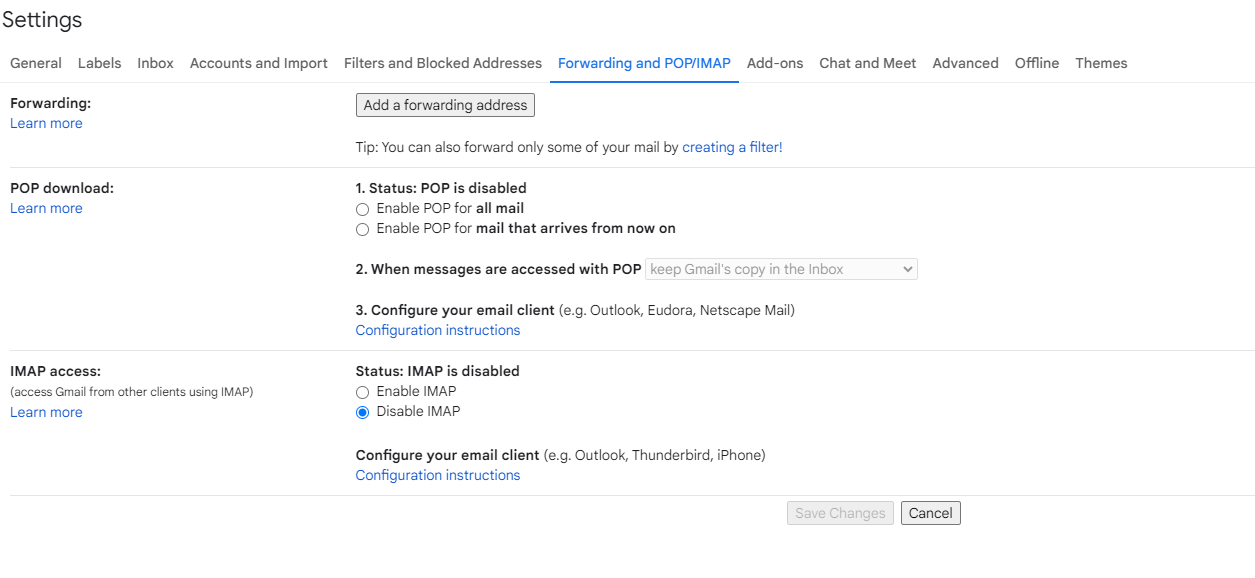
Task: Open POP Configuration instructions link
Action: tap(437, 330)
